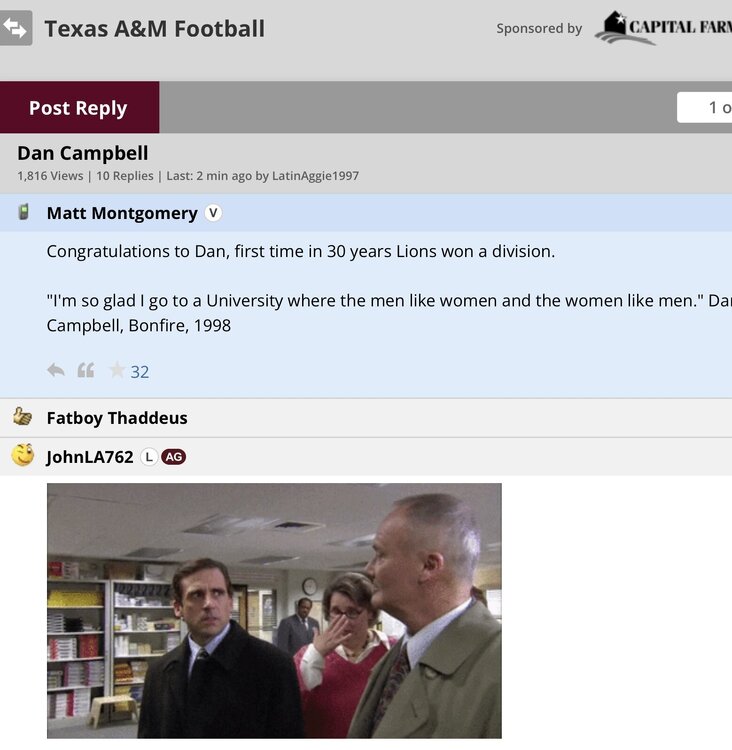Click the winking smiley beside JohnLA762
The height and width of the screenshot is (750, 732).
[x=23, y=456]
